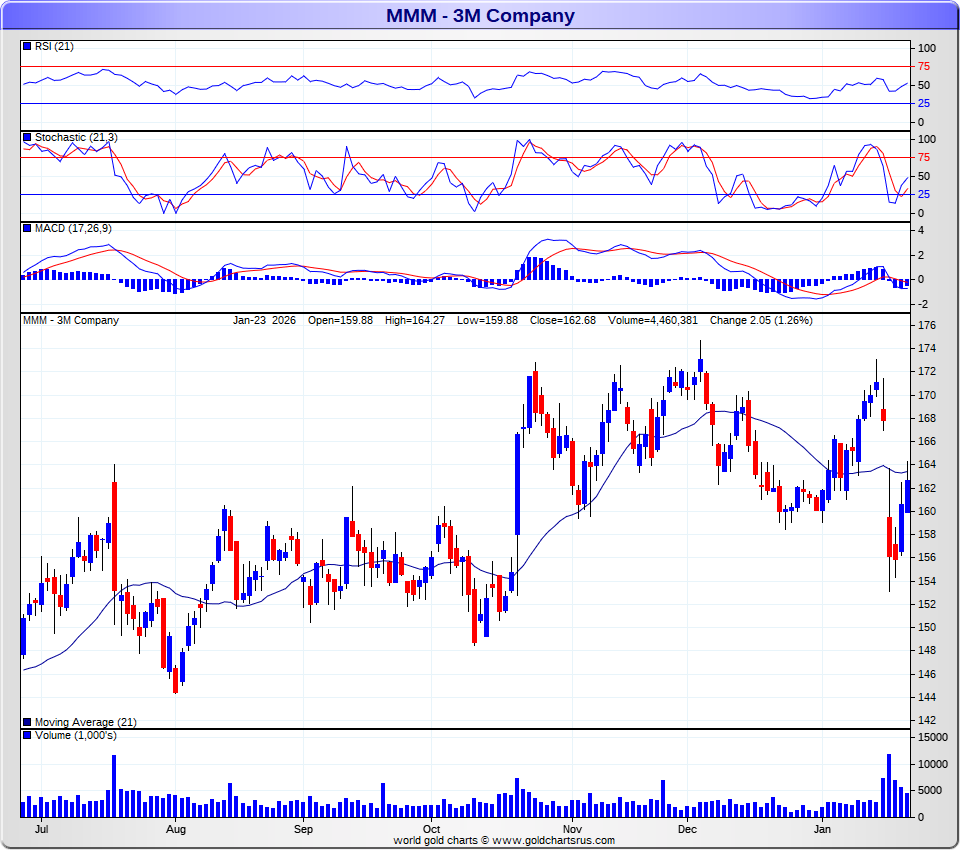
Task: Click the MMM - 3M Company label in price panel
Action: (70, 320)
